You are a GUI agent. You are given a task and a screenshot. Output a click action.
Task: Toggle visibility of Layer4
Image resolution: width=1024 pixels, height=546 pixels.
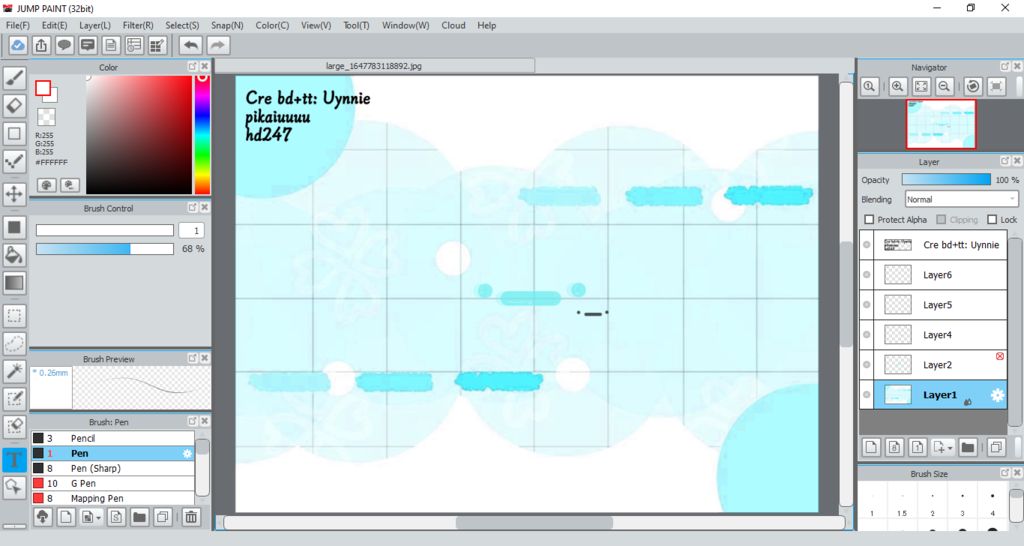[867, 335]
